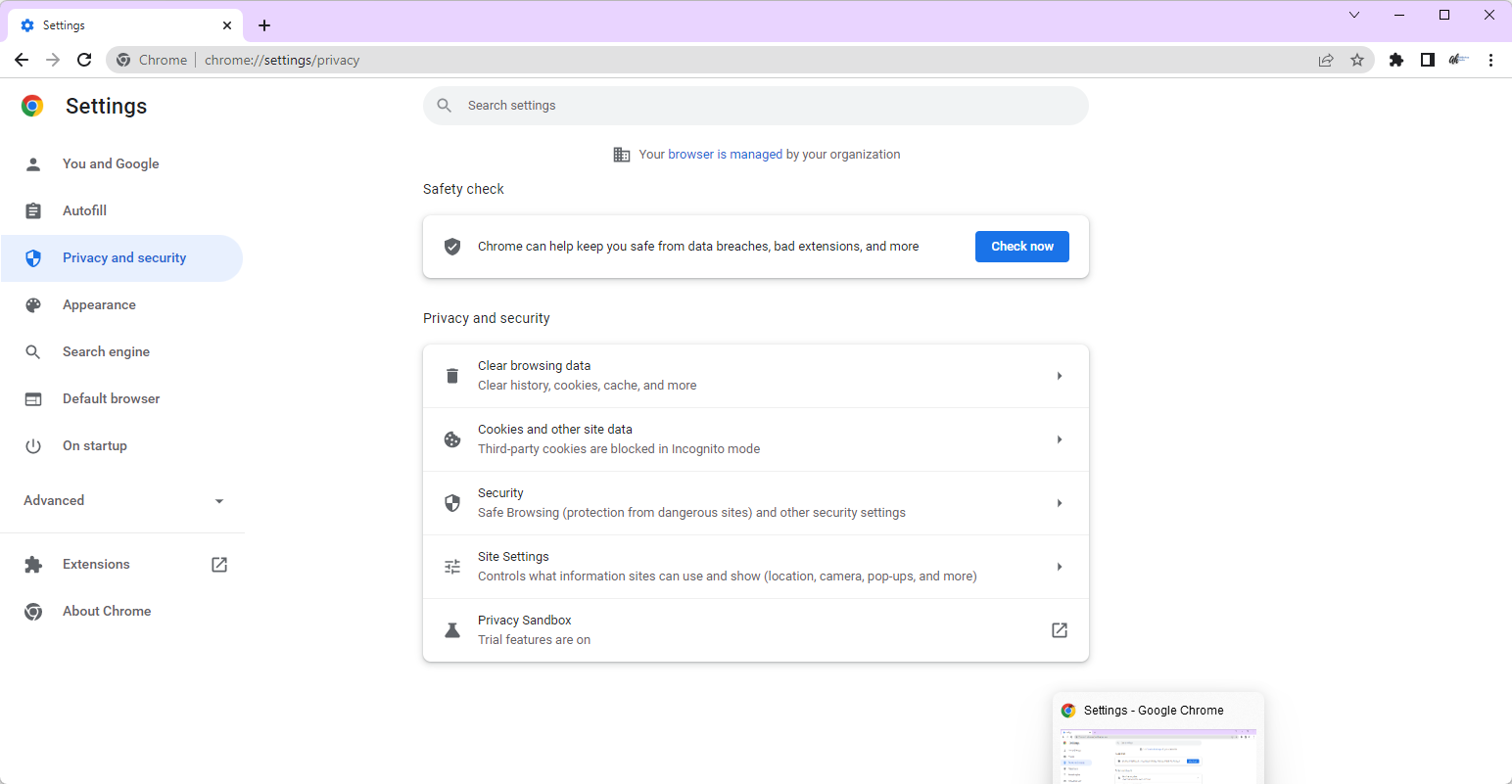Viewport: 1512px width, 784px height.
Task: Click the magnifier icon for Search engine
Action: pyautogui.click(x=33, y=351)
